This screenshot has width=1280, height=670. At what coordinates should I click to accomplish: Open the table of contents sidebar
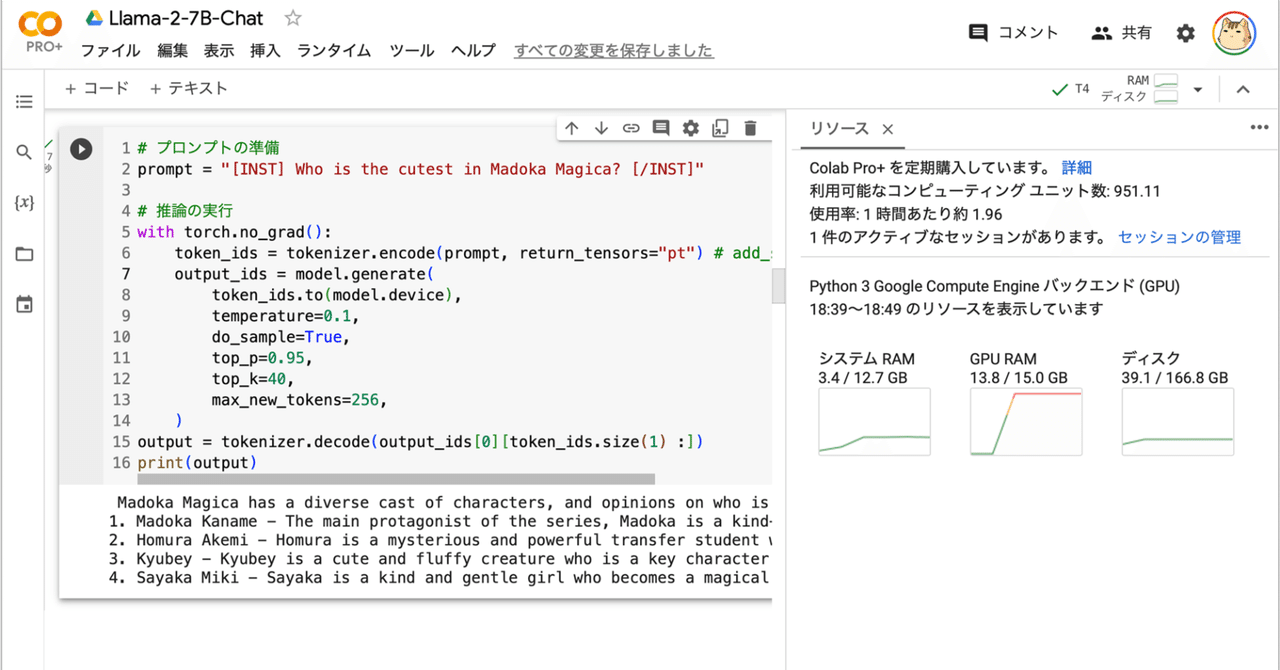pos(24,101)
